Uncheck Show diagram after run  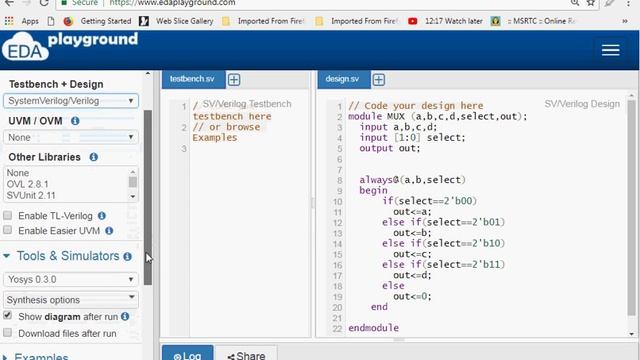click(x=7, y=315)
